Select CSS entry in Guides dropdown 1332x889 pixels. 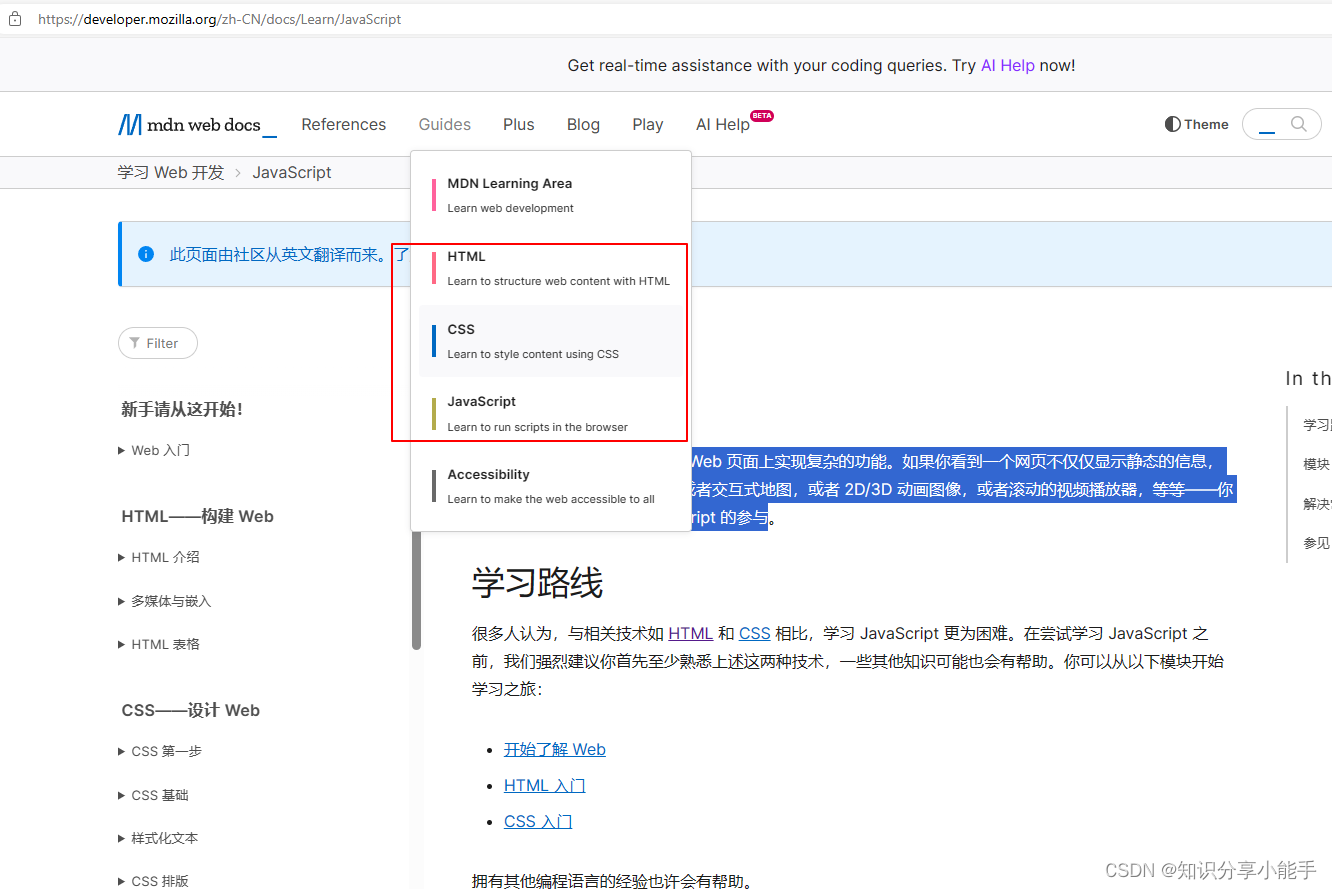coord(551,341)
